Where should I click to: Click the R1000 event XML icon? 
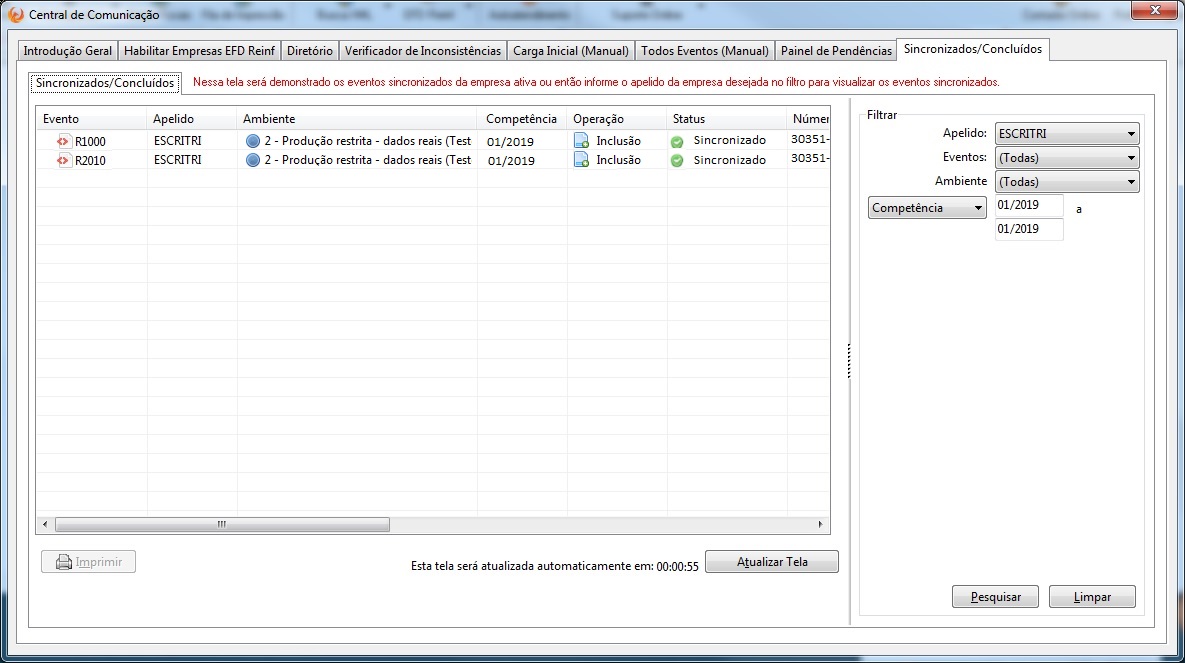point(64,141)
